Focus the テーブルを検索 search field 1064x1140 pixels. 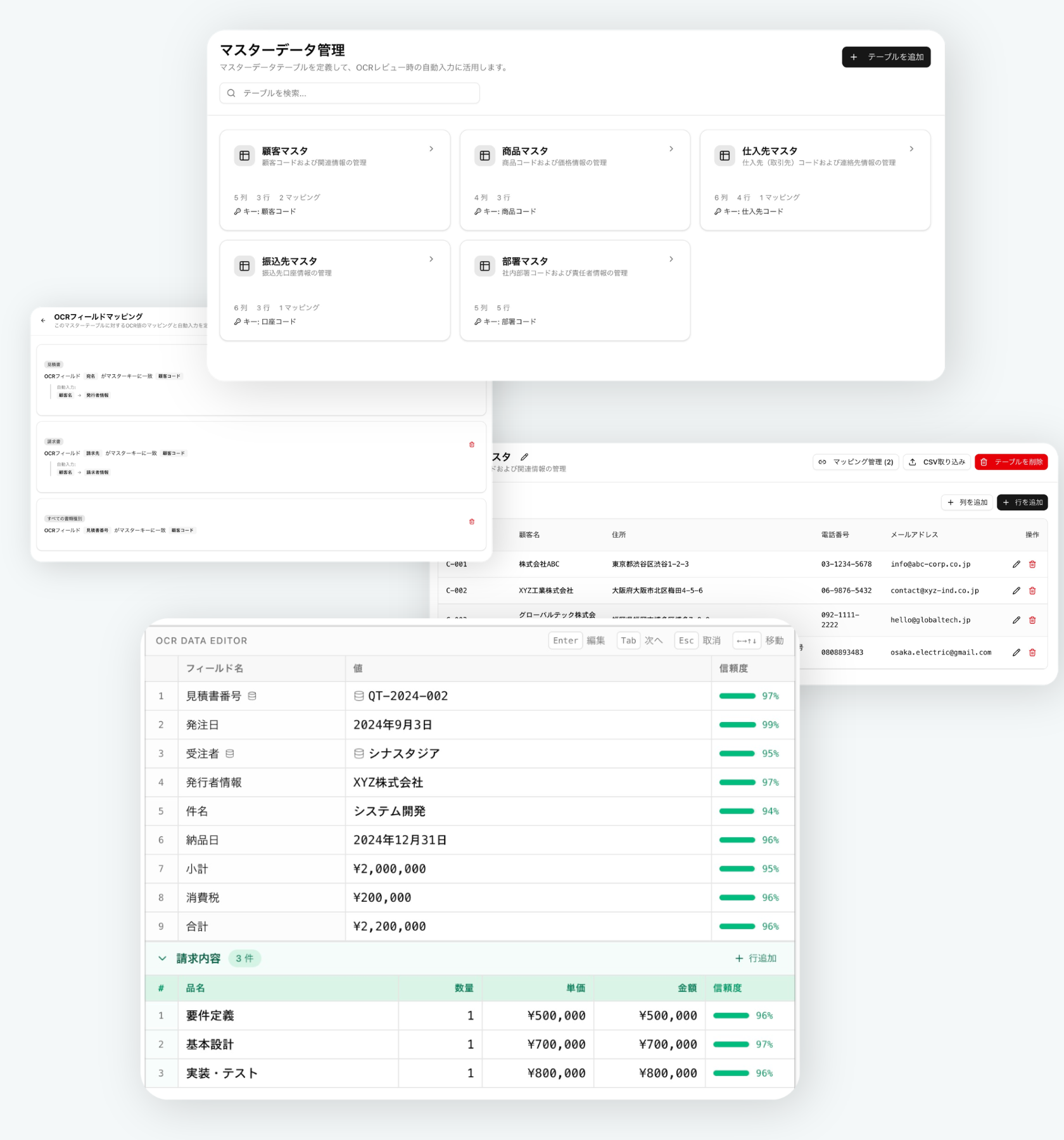point(350,93)
